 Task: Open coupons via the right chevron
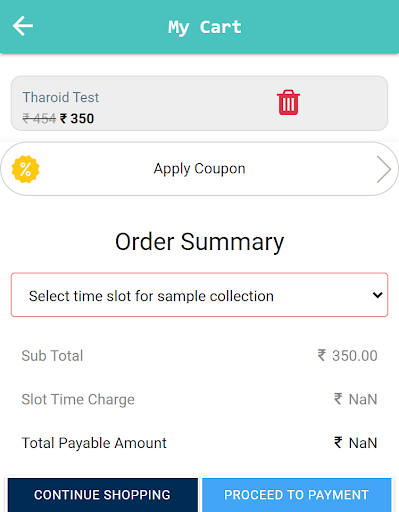(383, 169)
